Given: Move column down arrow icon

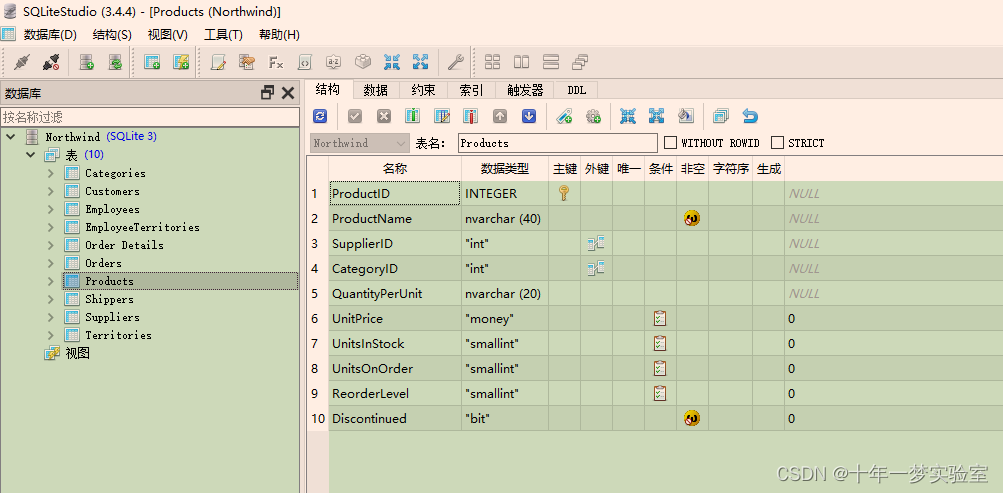Looking at the screenshot, I should coord(528,116).
